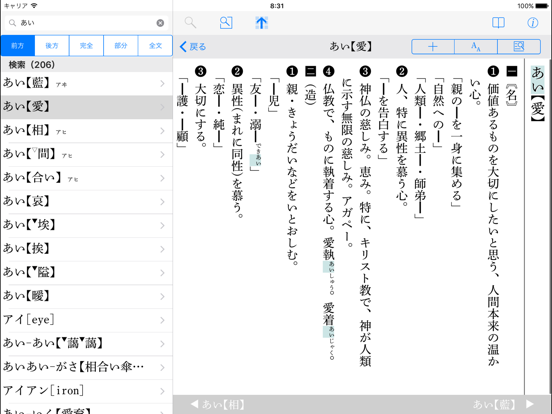Open entry あい【曖】

pyautogui.click(x=87, y=296)
